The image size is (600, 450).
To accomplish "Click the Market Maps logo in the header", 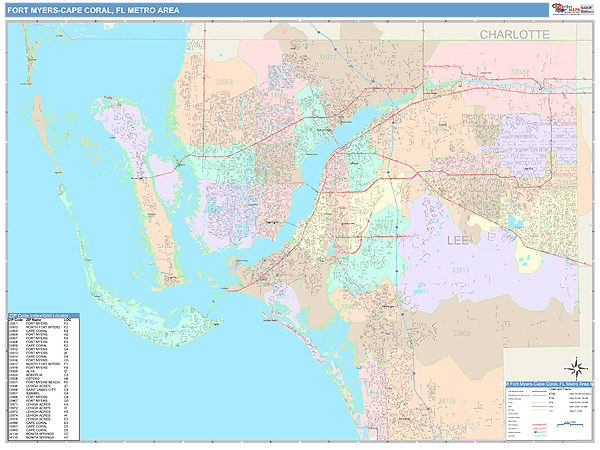I will click(x=569, y=8).
